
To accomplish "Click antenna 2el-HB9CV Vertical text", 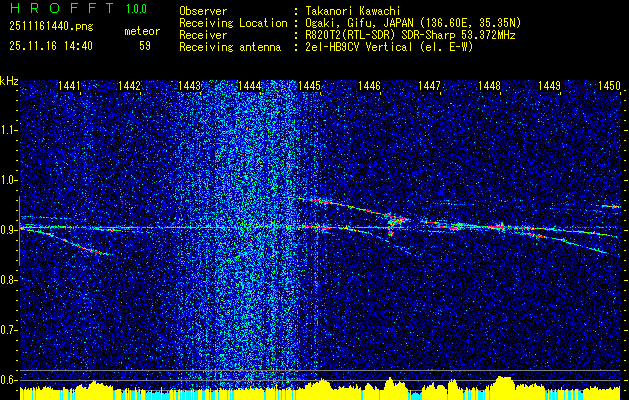I will (388, 47).
